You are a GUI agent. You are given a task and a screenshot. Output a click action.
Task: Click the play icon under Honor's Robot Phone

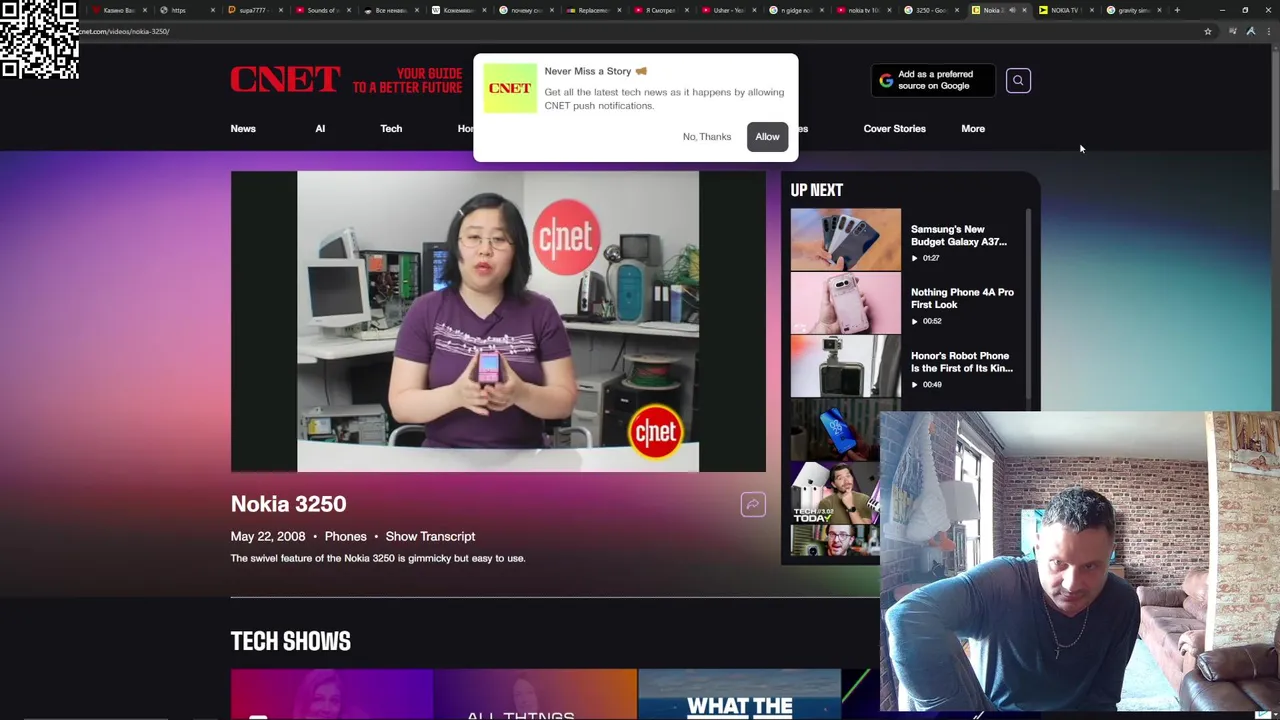(914, 385)
